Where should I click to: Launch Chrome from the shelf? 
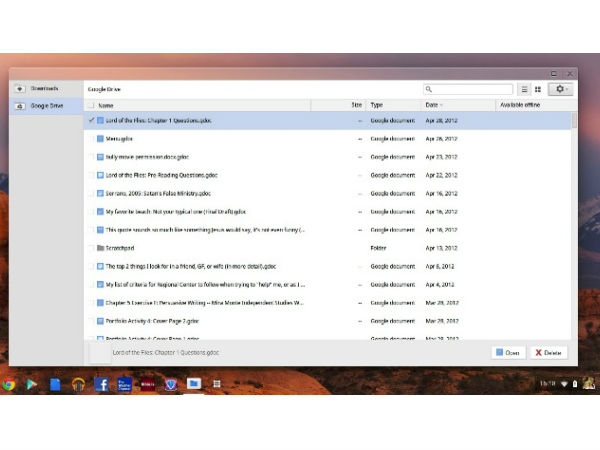(9, 384)
